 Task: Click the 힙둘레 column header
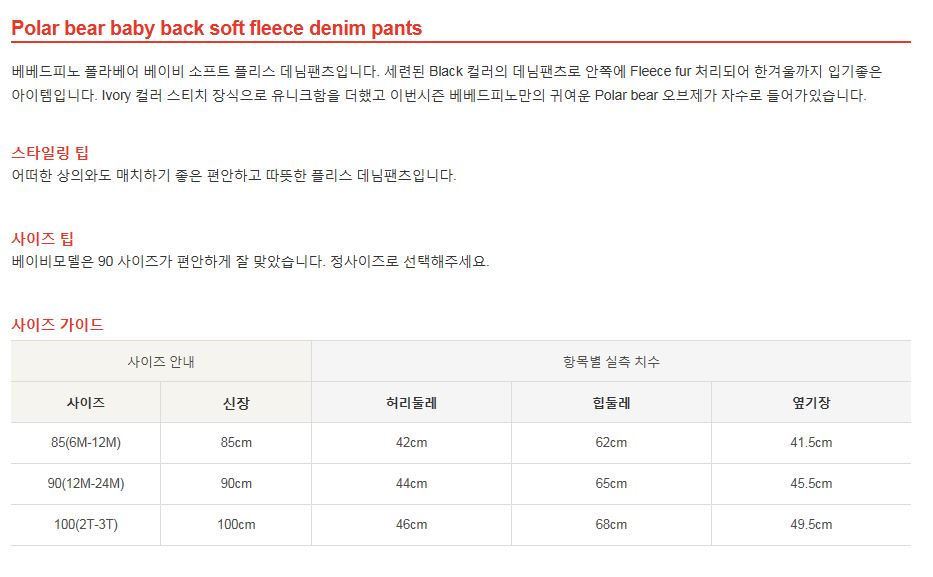pyautogui.click(x=611, y=402)
